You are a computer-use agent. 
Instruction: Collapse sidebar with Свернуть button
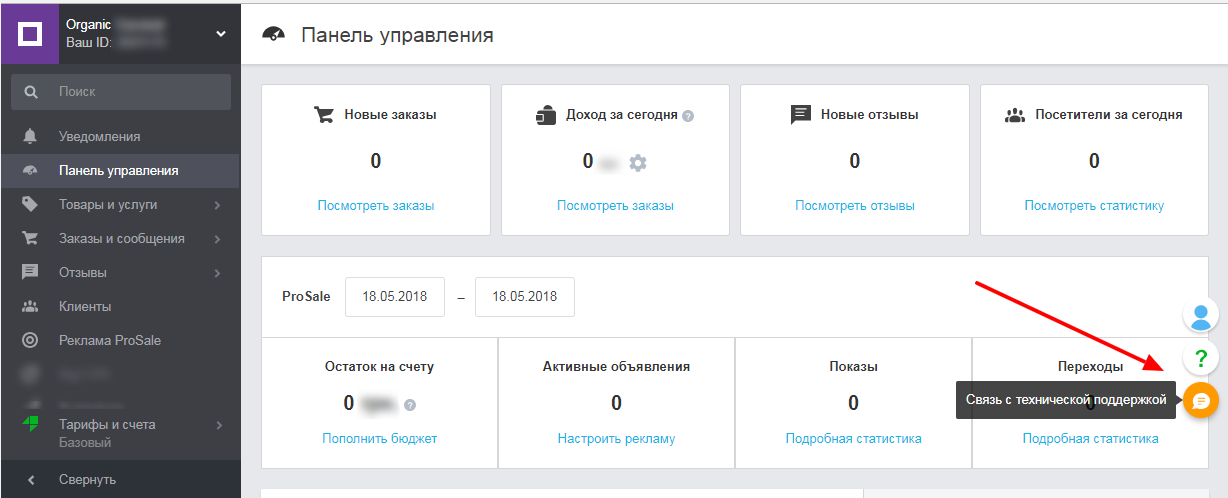(x=87, y=480)
